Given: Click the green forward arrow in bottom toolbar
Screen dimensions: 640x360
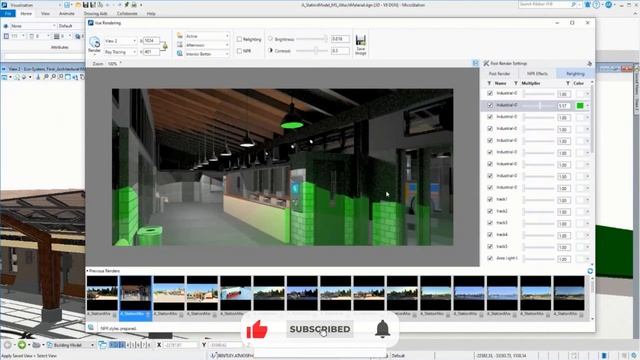Looking at the screenshot, I should 22,345.
